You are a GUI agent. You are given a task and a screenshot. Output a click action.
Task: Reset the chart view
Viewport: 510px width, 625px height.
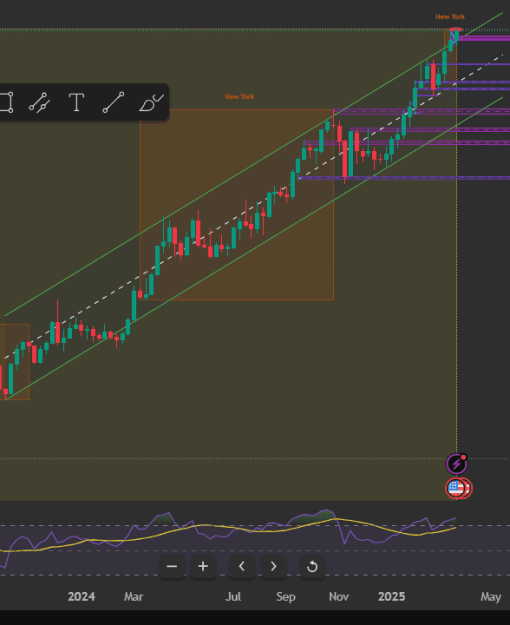tap(312, 566)
